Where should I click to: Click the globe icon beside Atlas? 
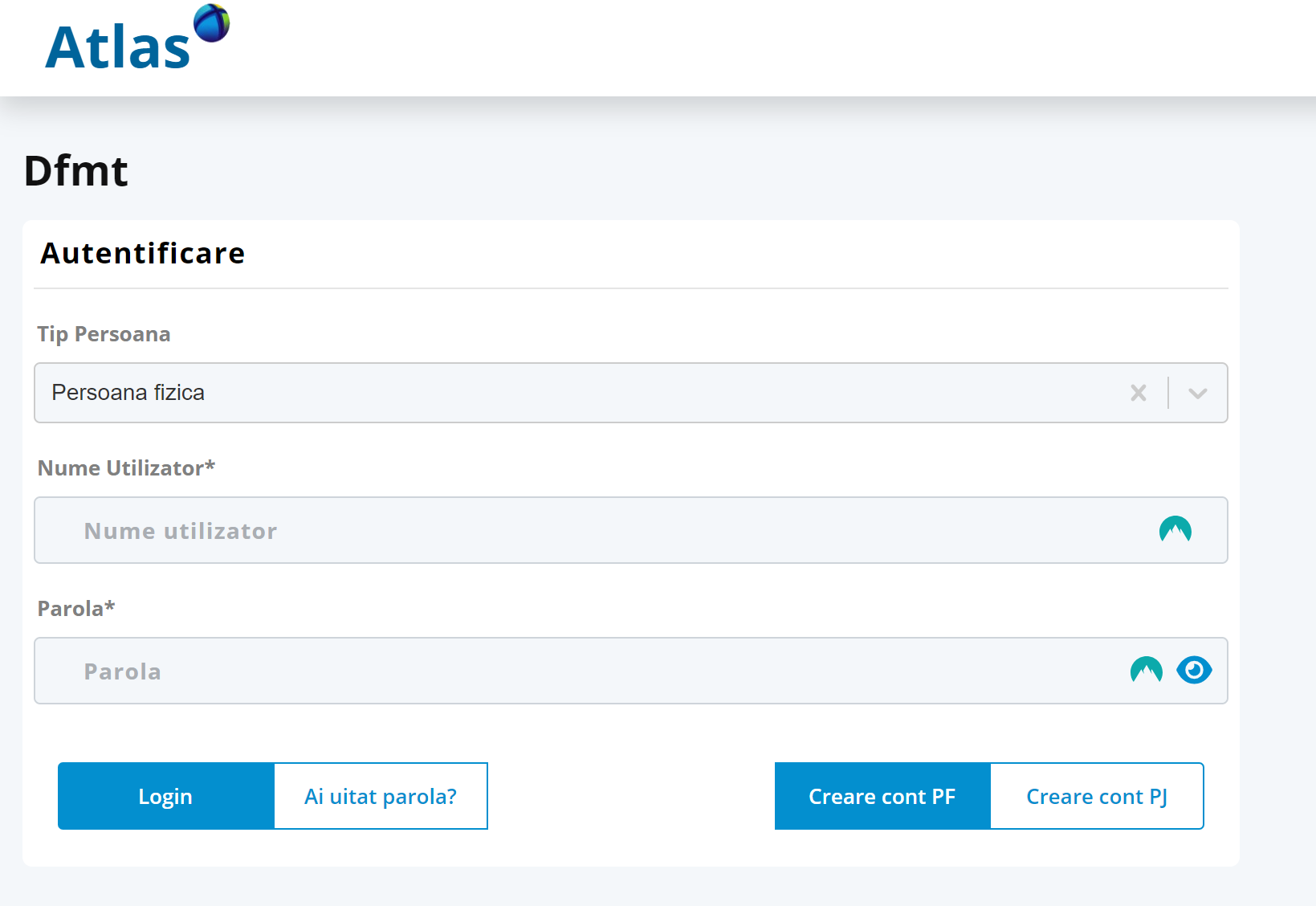tap(212, 22)
